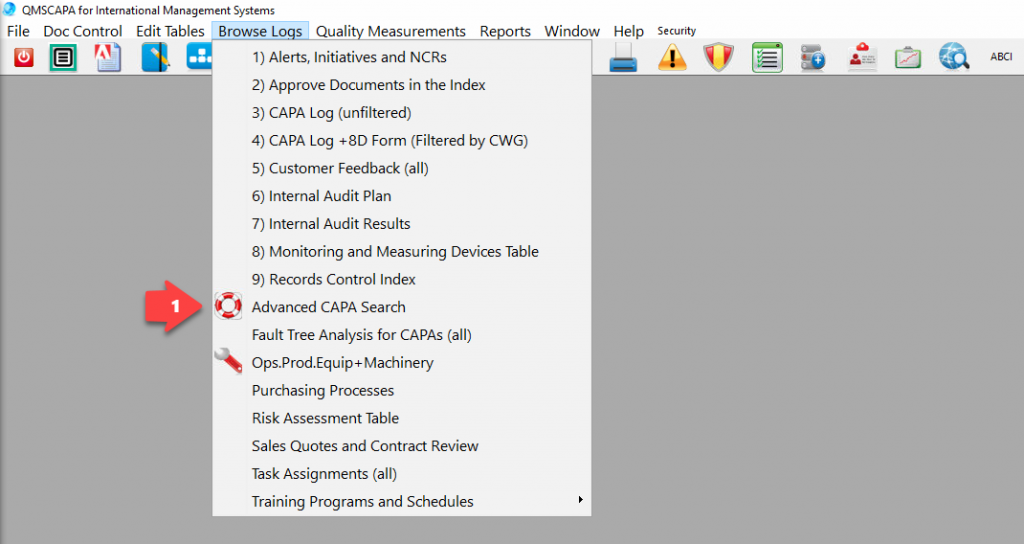Screen dimensions: 1024x544
Task: Expand Training Programs and Schedules submenu arrow
Action: (x=580, y=500)
